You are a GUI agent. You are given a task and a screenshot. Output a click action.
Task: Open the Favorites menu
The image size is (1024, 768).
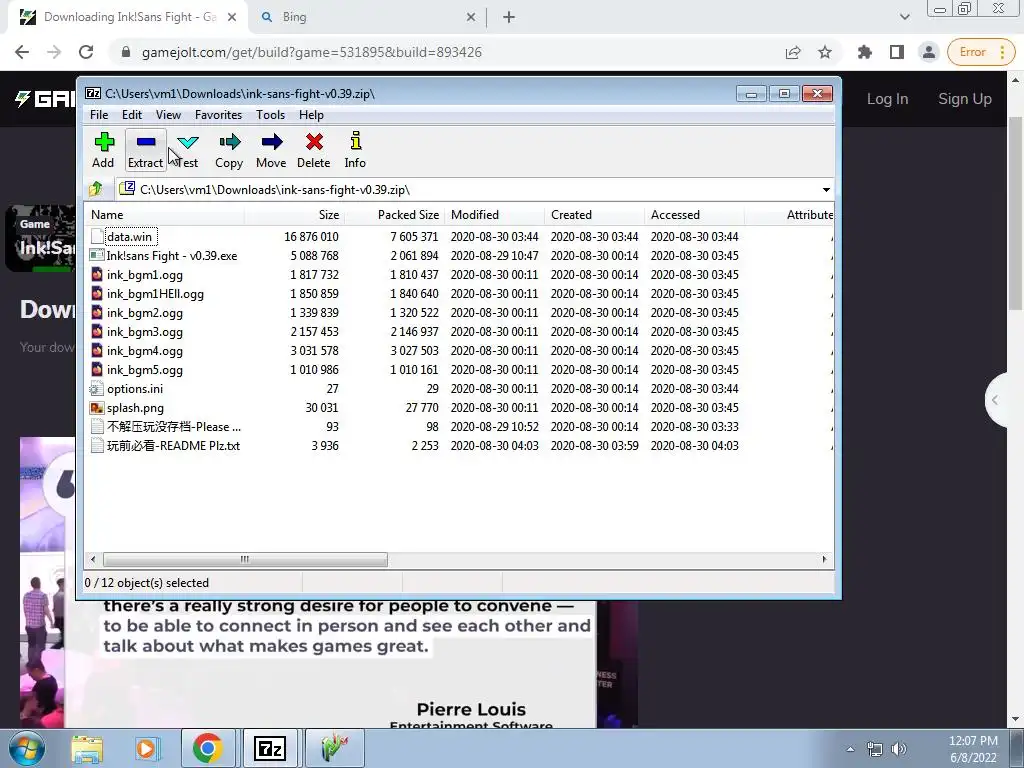pyautogui.click(x=219, y=115)
